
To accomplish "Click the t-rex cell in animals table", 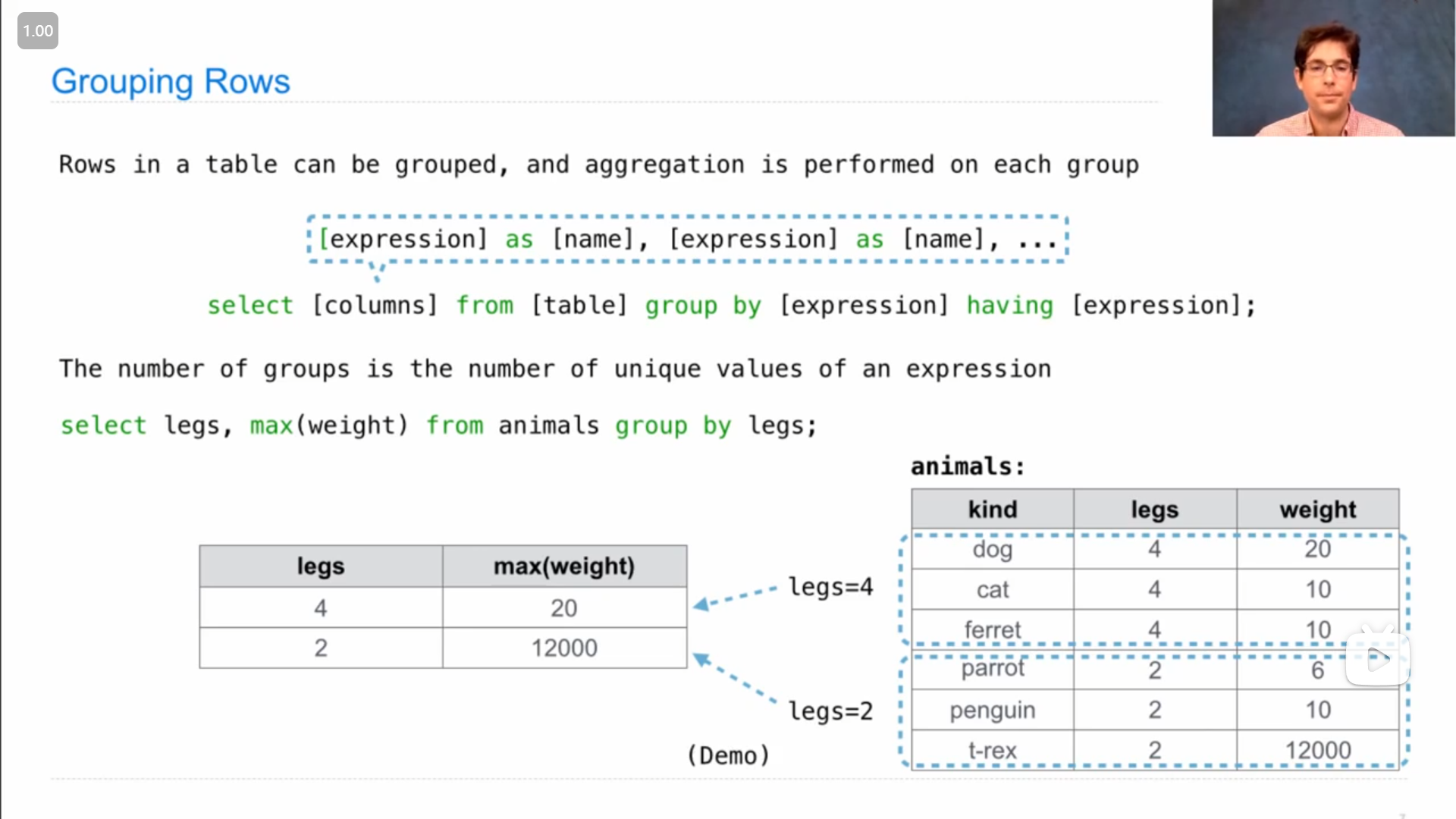I will pyautogui.click(x=992, y=750).
